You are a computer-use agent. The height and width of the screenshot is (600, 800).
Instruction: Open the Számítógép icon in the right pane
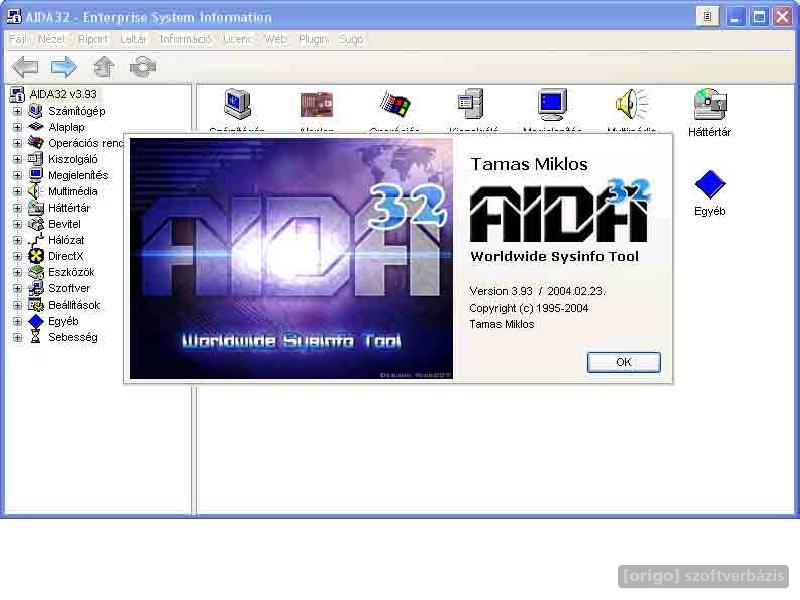pos(237,105)
